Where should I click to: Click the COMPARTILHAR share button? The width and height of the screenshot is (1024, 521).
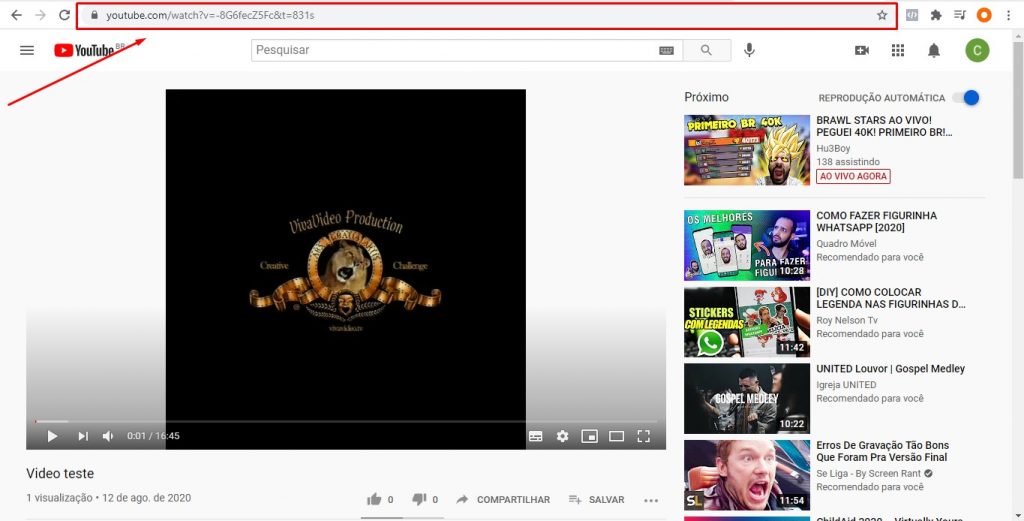[503, 499]
